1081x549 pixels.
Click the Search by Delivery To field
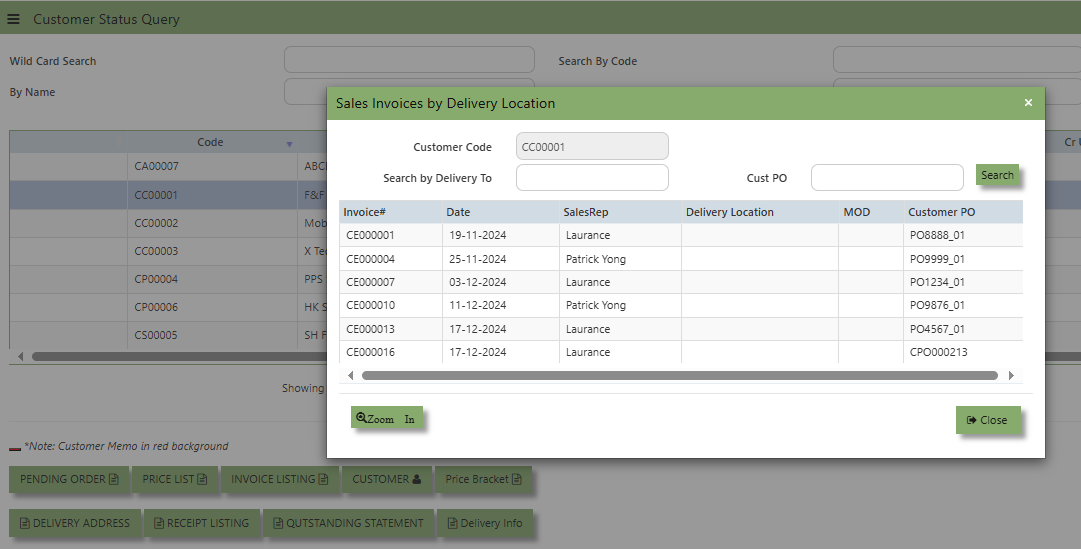tap(592, 177)
